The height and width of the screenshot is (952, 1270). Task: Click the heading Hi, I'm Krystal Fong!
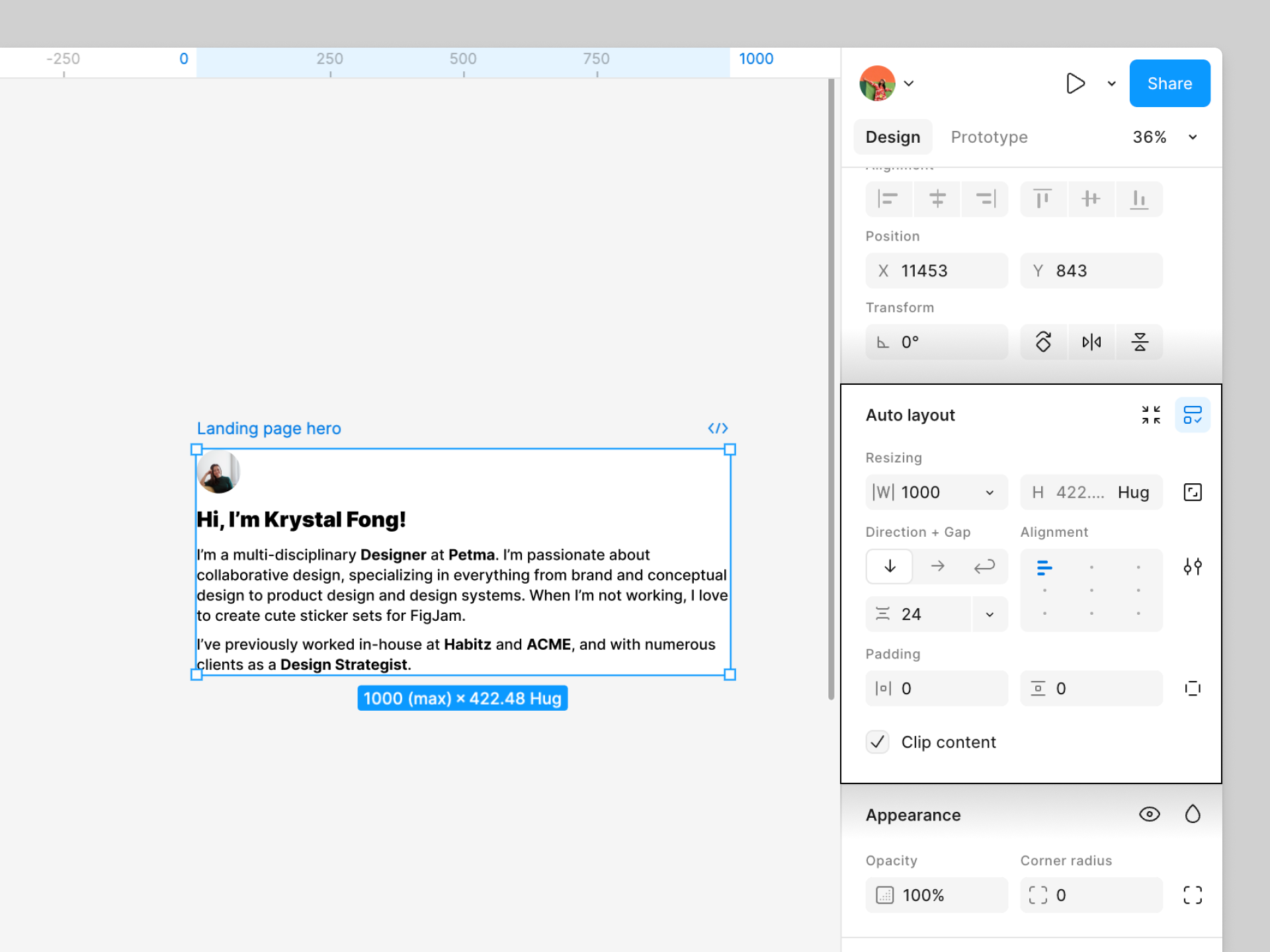pos(302,520)
